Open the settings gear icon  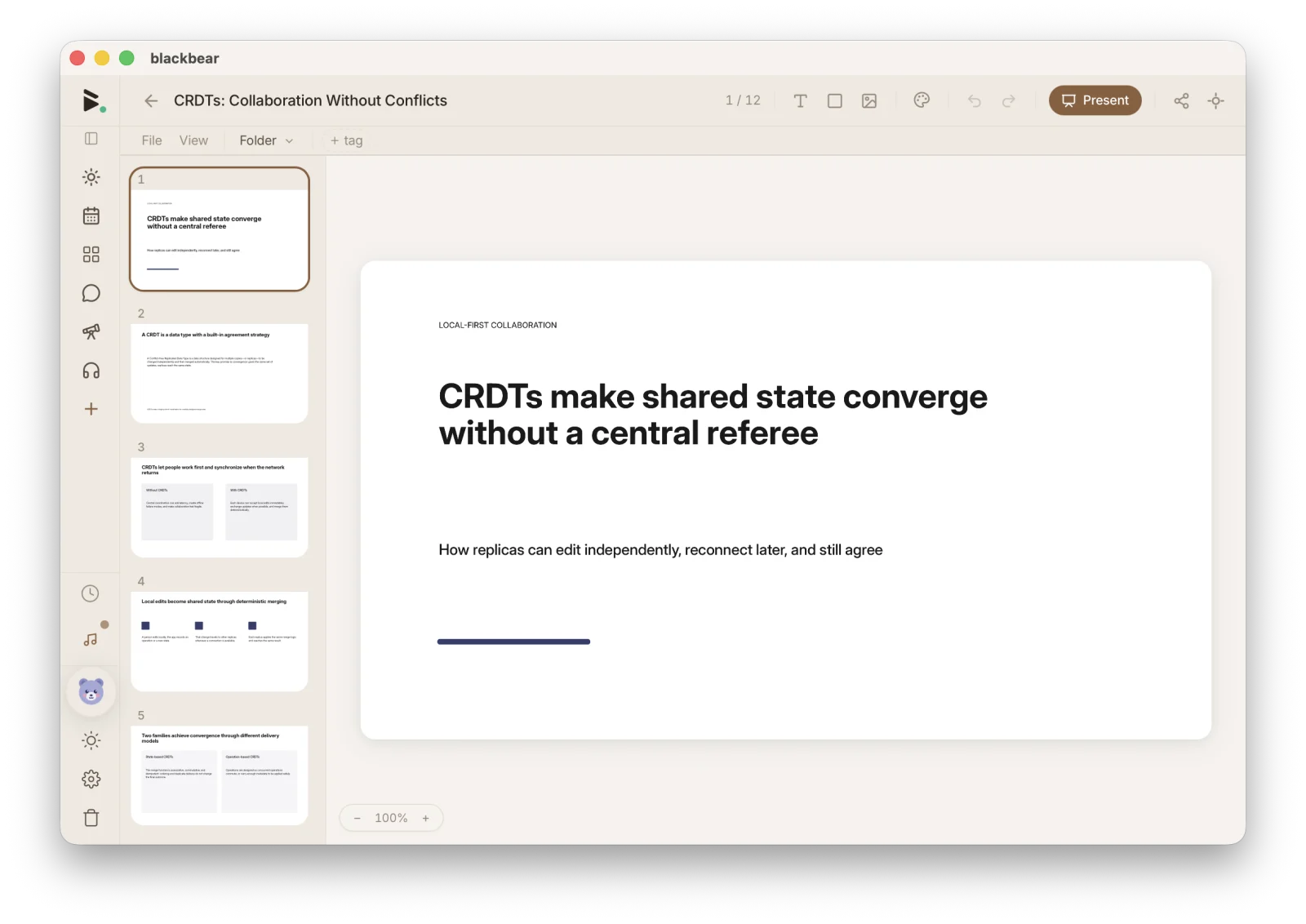[91, 779]
